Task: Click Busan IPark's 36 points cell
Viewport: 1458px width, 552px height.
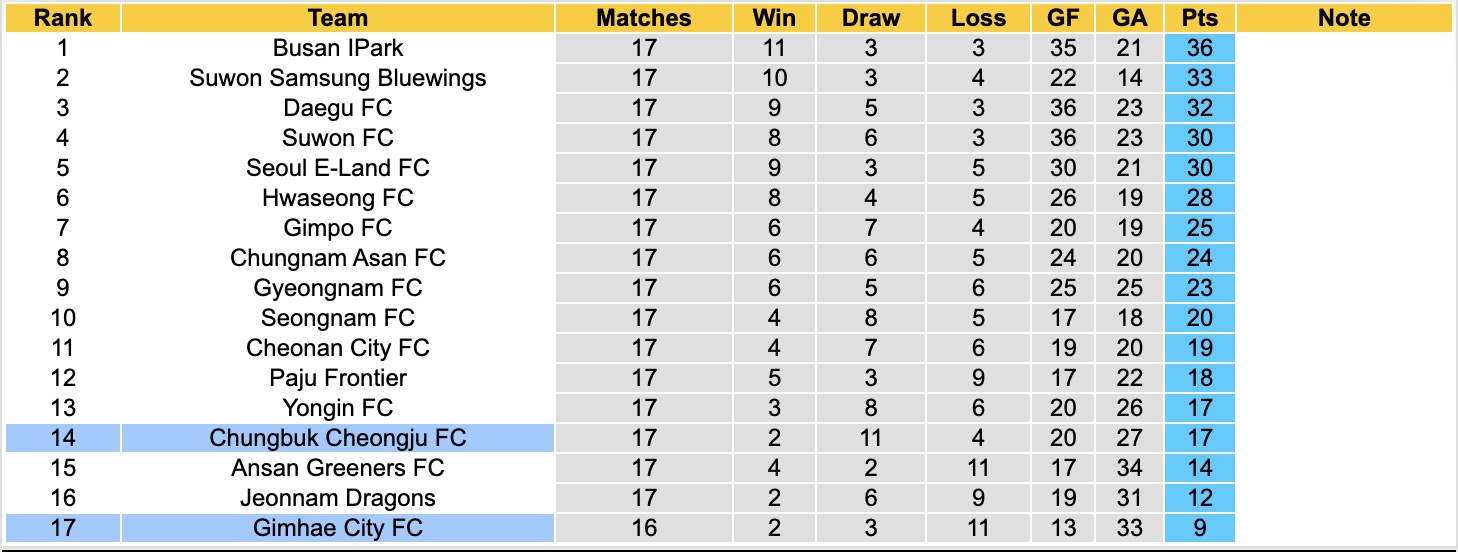Action: [1199, 48]
